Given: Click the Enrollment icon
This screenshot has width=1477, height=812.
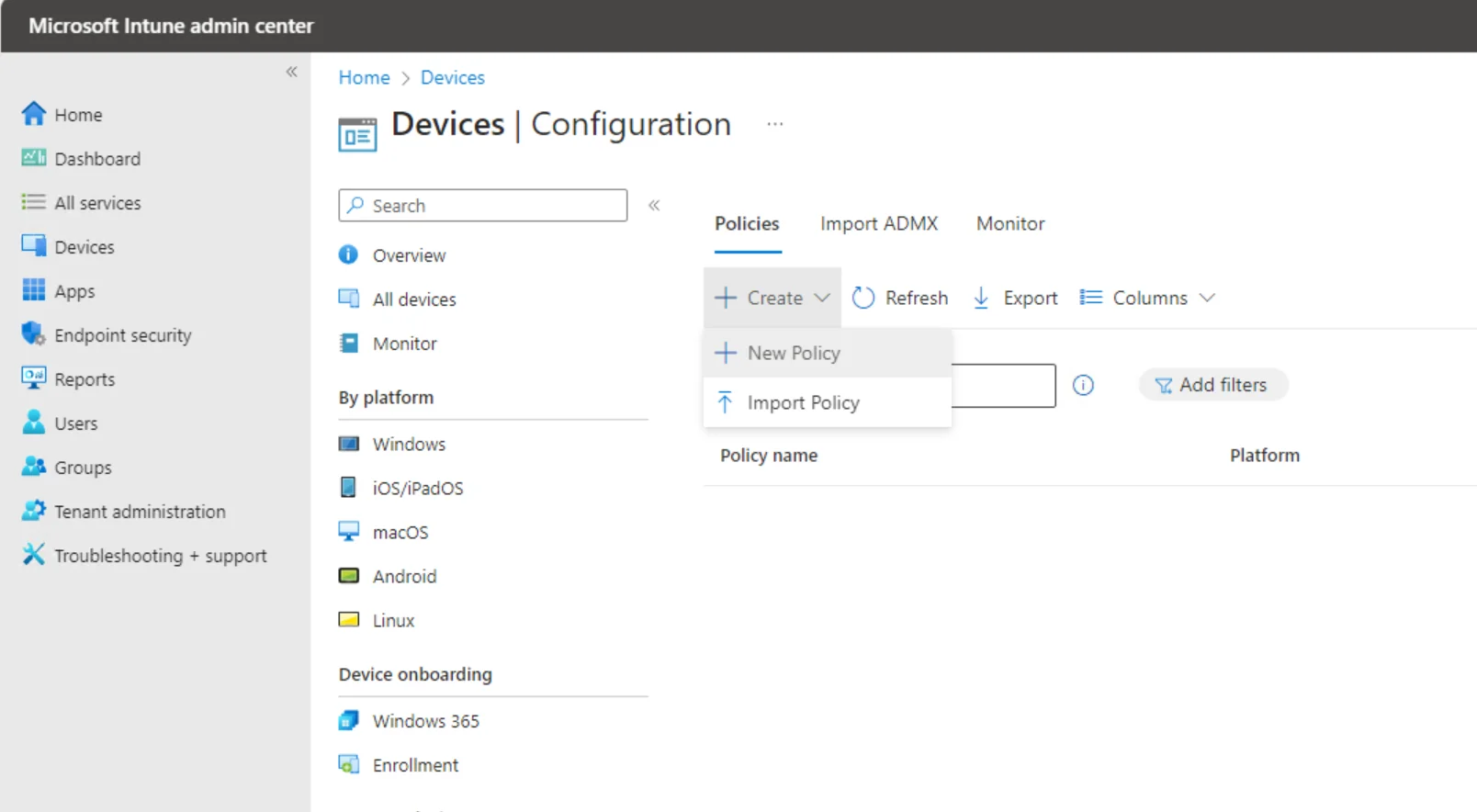Looking at the screenshot, I should pyautogui.click(x=349, y=764).
